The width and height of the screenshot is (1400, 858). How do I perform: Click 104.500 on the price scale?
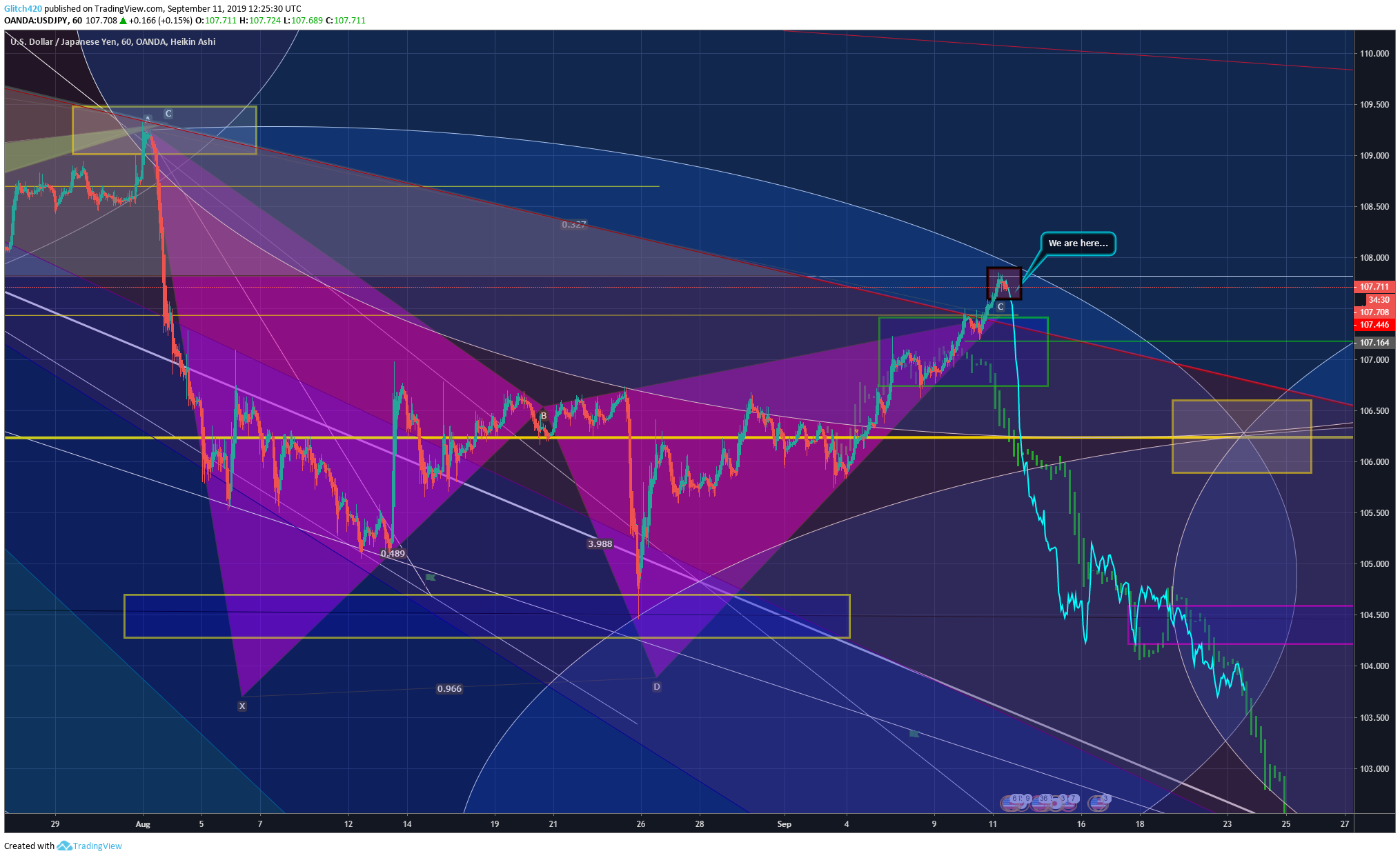point(1374,615)
